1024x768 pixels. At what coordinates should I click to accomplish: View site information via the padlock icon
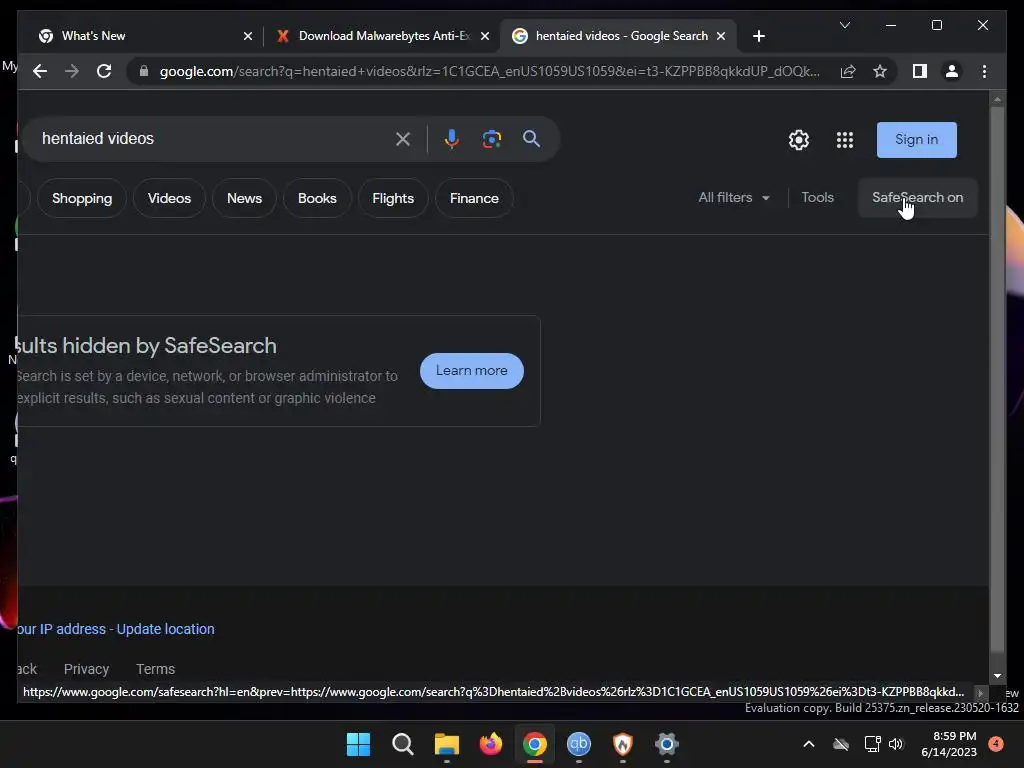pos(144,71)
